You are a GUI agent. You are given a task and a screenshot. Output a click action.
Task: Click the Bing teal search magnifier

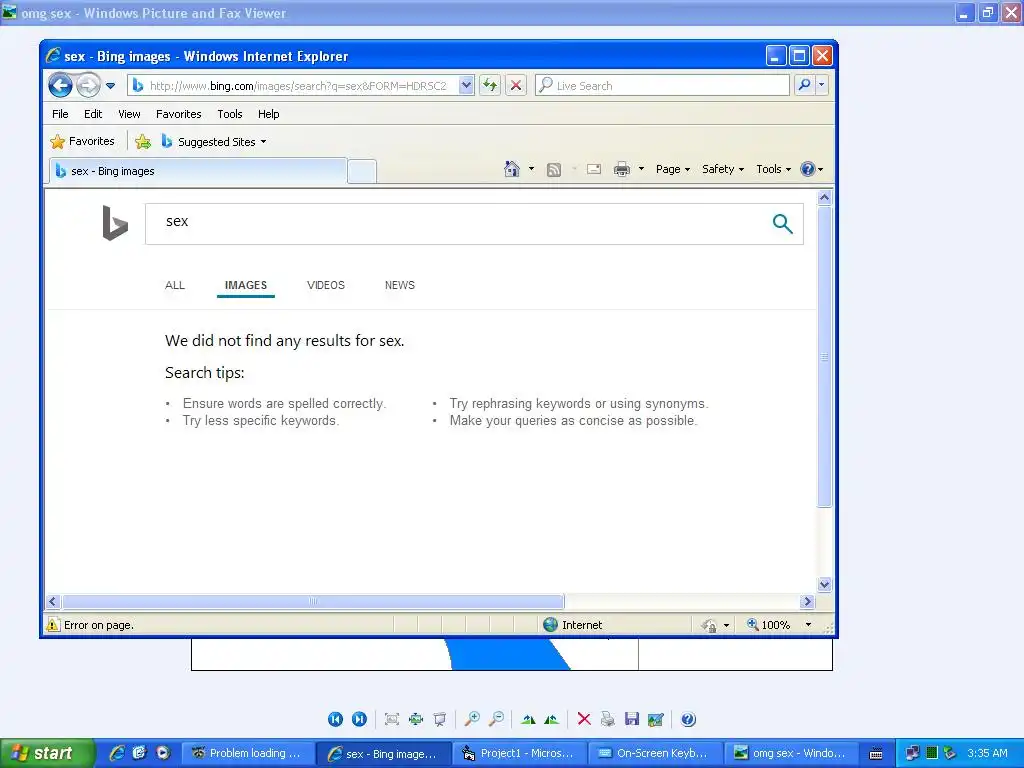tap(782, 224)
